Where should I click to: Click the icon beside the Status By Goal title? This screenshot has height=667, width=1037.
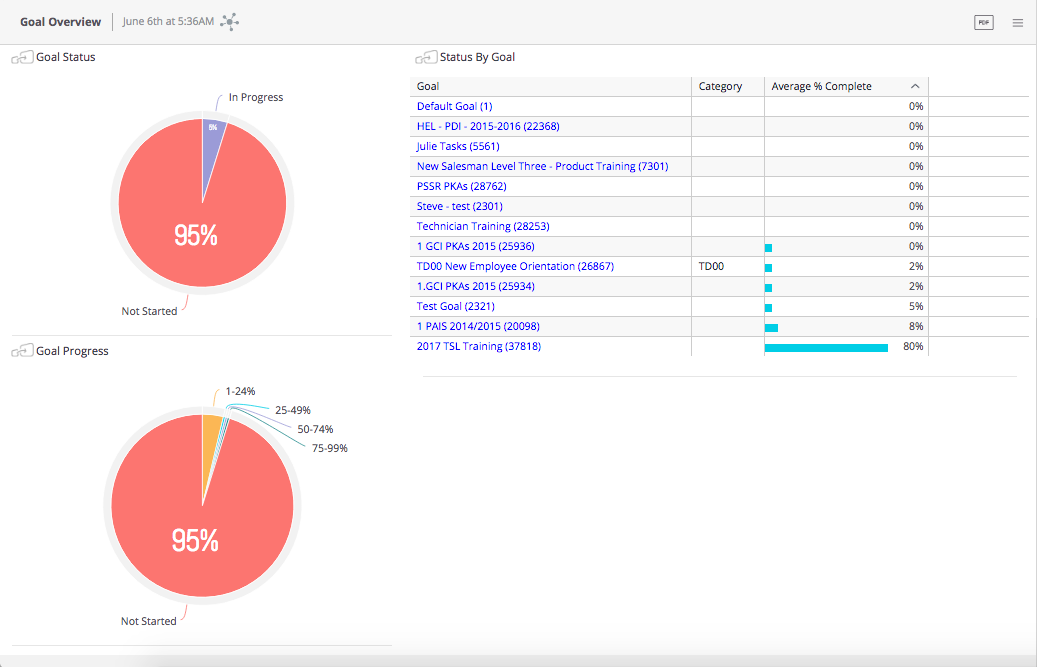[426, 58]
